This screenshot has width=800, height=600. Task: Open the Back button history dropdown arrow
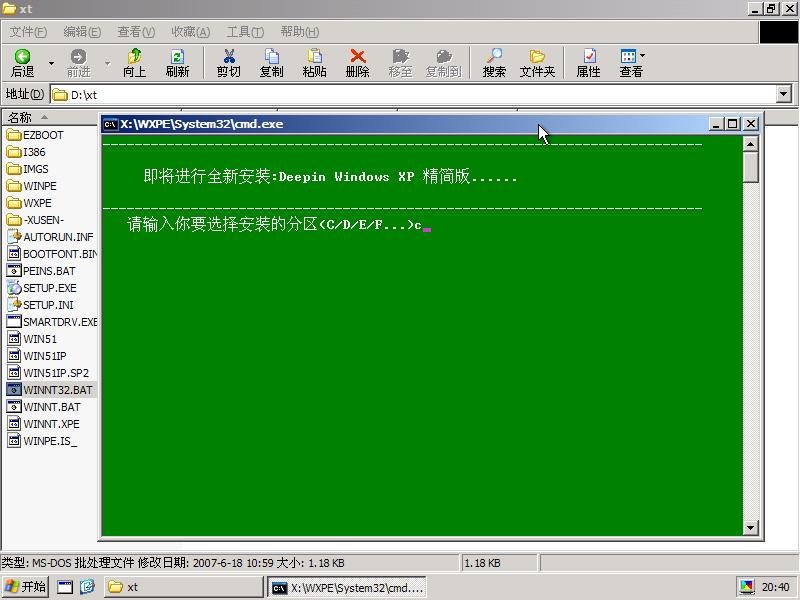[51, 63]
